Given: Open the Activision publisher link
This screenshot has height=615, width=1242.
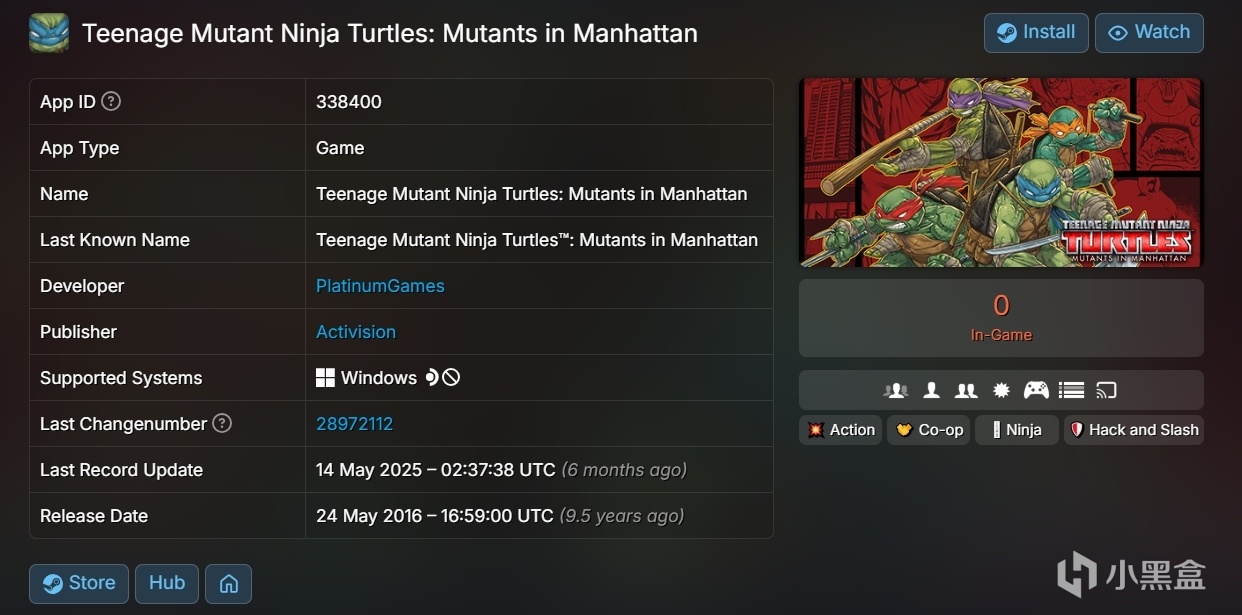Looking at the screenshot, I should tap(356, 332).
